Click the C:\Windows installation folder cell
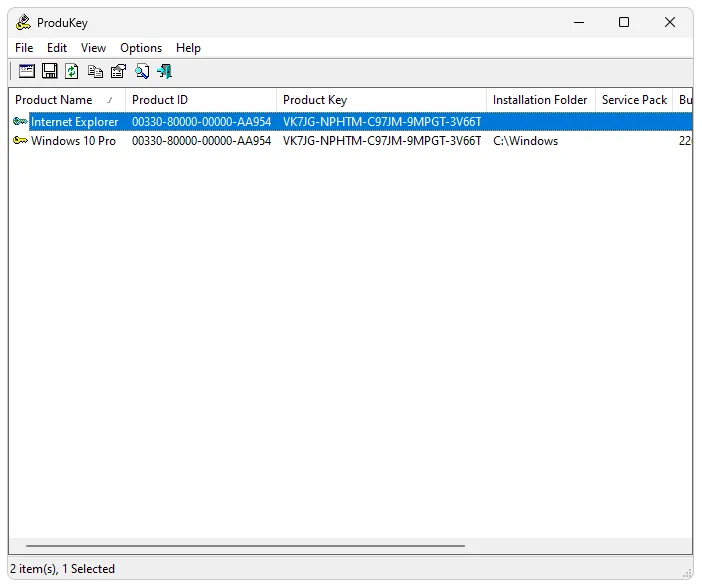This screenshot has height=588, width=702. click(x=525, y=141)
